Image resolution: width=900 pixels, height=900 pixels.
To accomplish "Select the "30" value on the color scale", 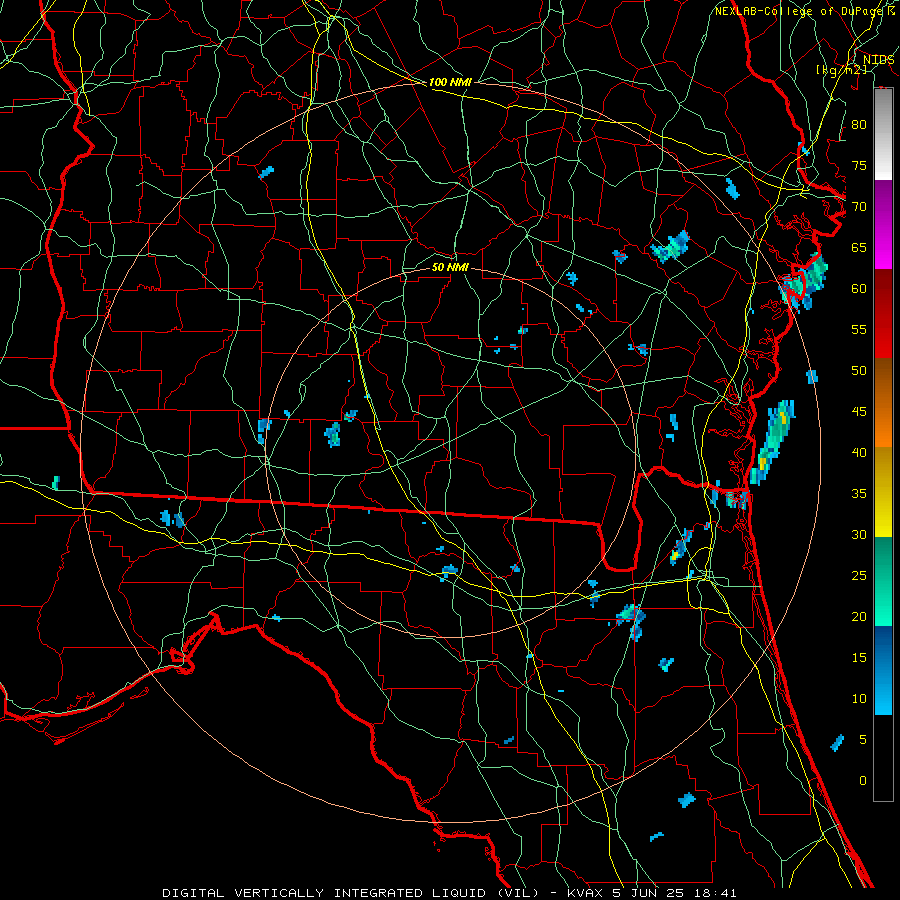I will (859, 535).
